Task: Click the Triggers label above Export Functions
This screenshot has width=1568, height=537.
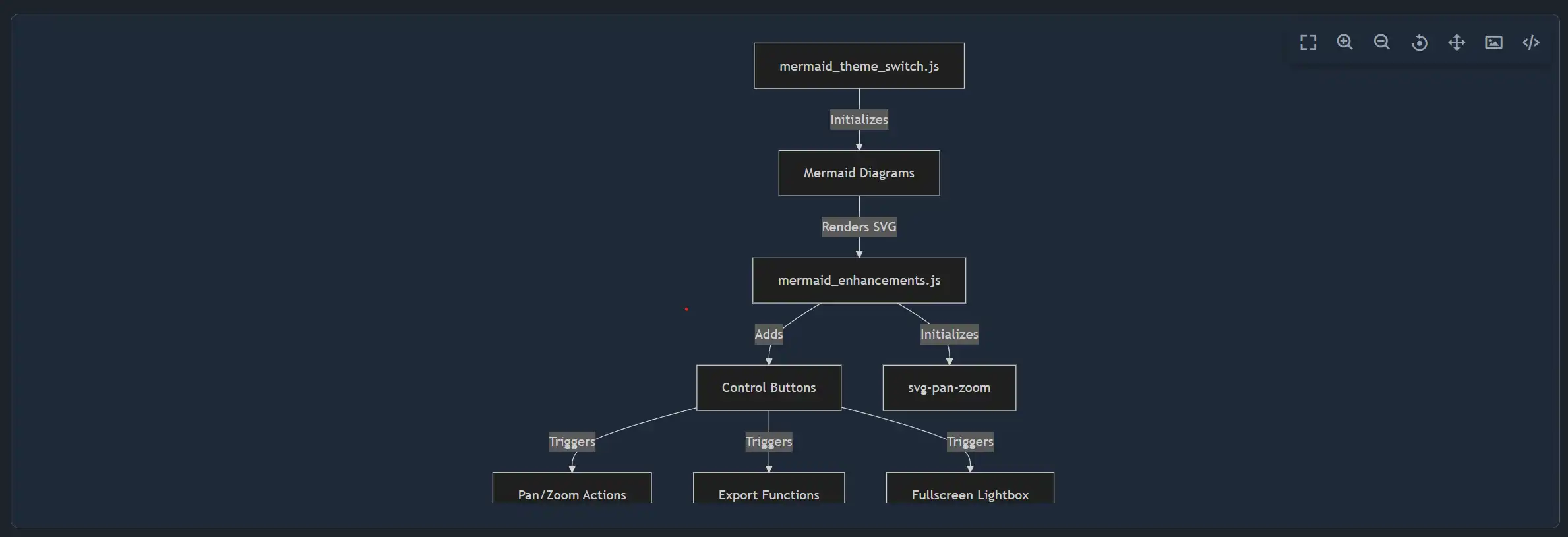Action: click(768, 441)
